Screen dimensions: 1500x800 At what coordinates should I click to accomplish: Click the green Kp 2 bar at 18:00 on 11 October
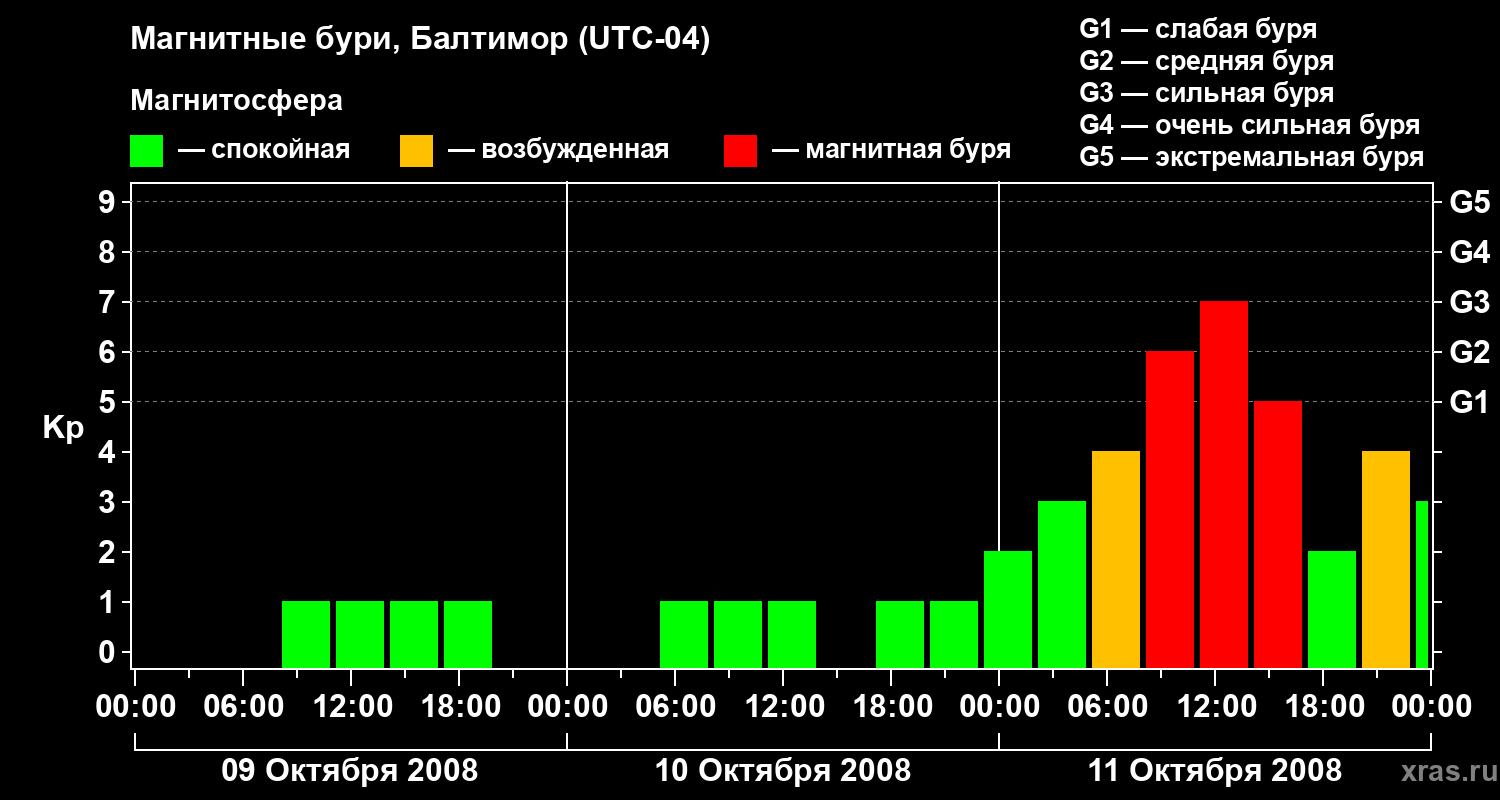point(1332,609)
